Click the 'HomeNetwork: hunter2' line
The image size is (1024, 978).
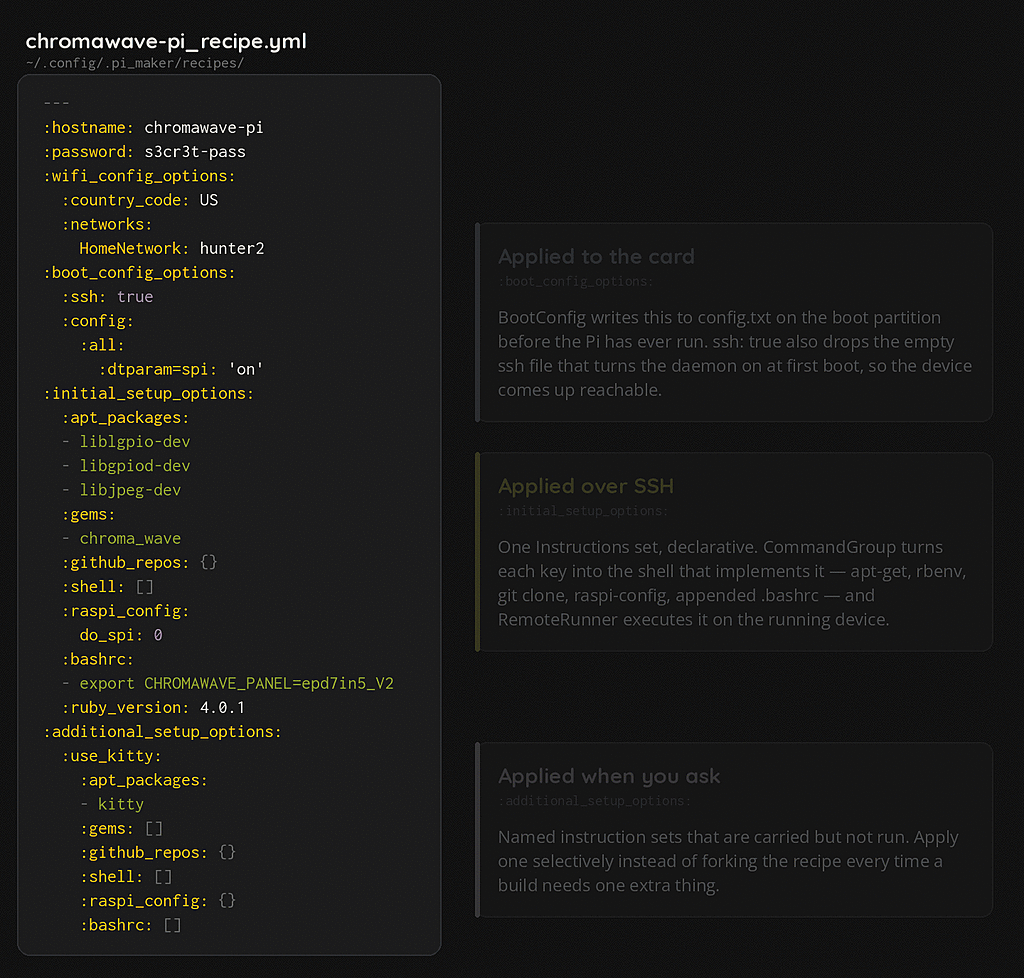point(172,248)
